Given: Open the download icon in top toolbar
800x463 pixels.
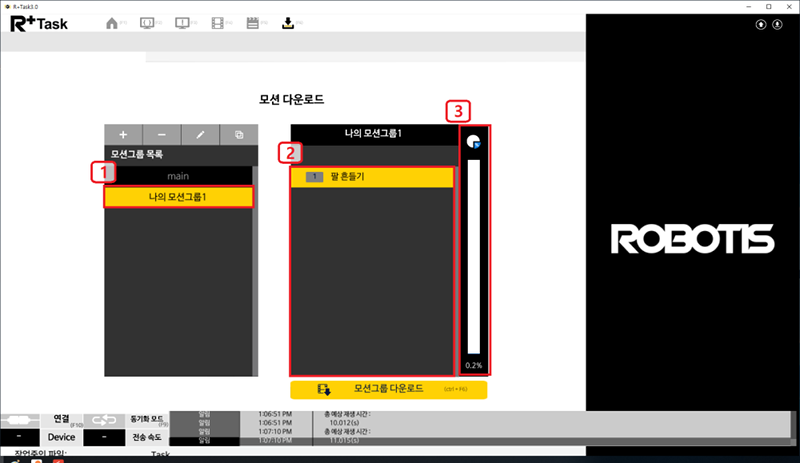Looking at the screenshot, I should (x=288, y=22).
